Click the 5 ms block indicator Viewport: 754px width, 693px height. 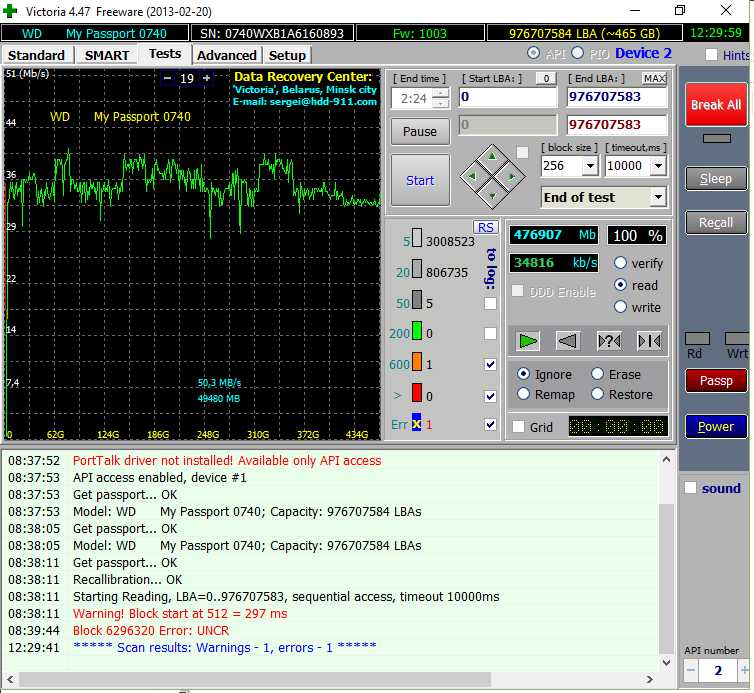coord(417,238)
